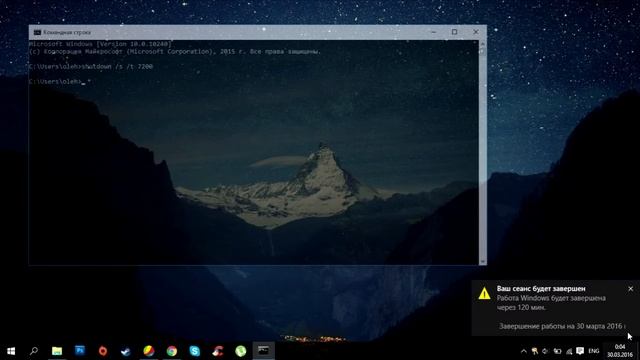Click the empty C:\Users\oleh> prompt line
Screen dimensions: 640x360
[57, 82]
